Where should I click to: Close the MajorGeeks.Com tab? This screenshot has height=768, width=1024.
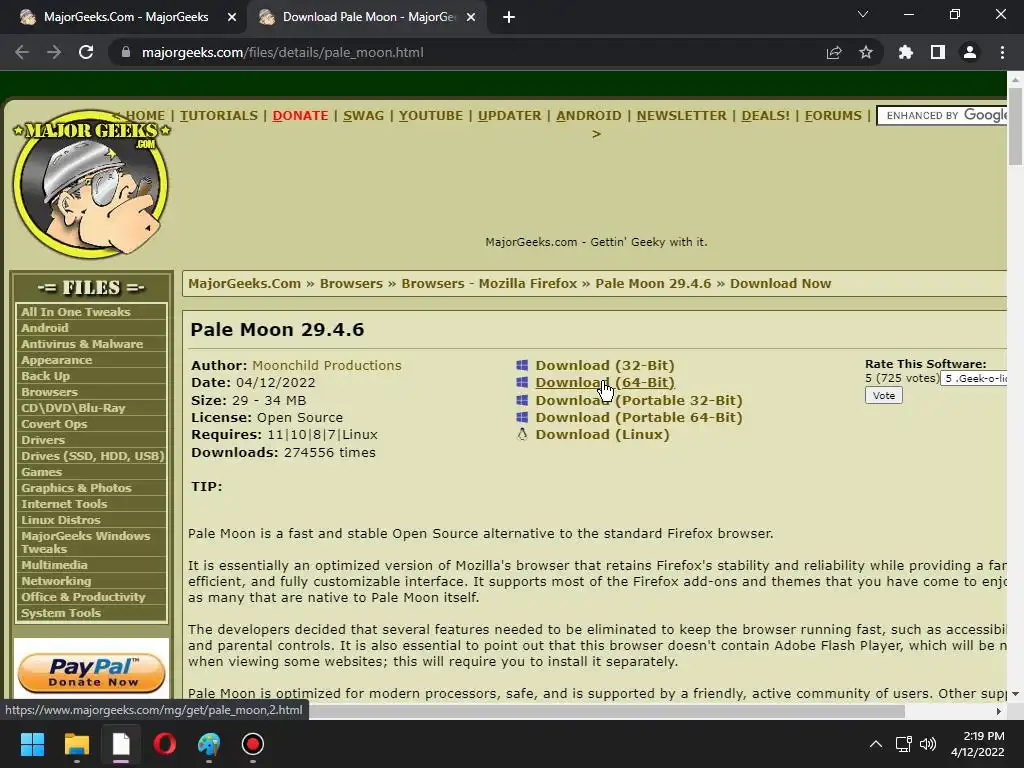(232, 17)
